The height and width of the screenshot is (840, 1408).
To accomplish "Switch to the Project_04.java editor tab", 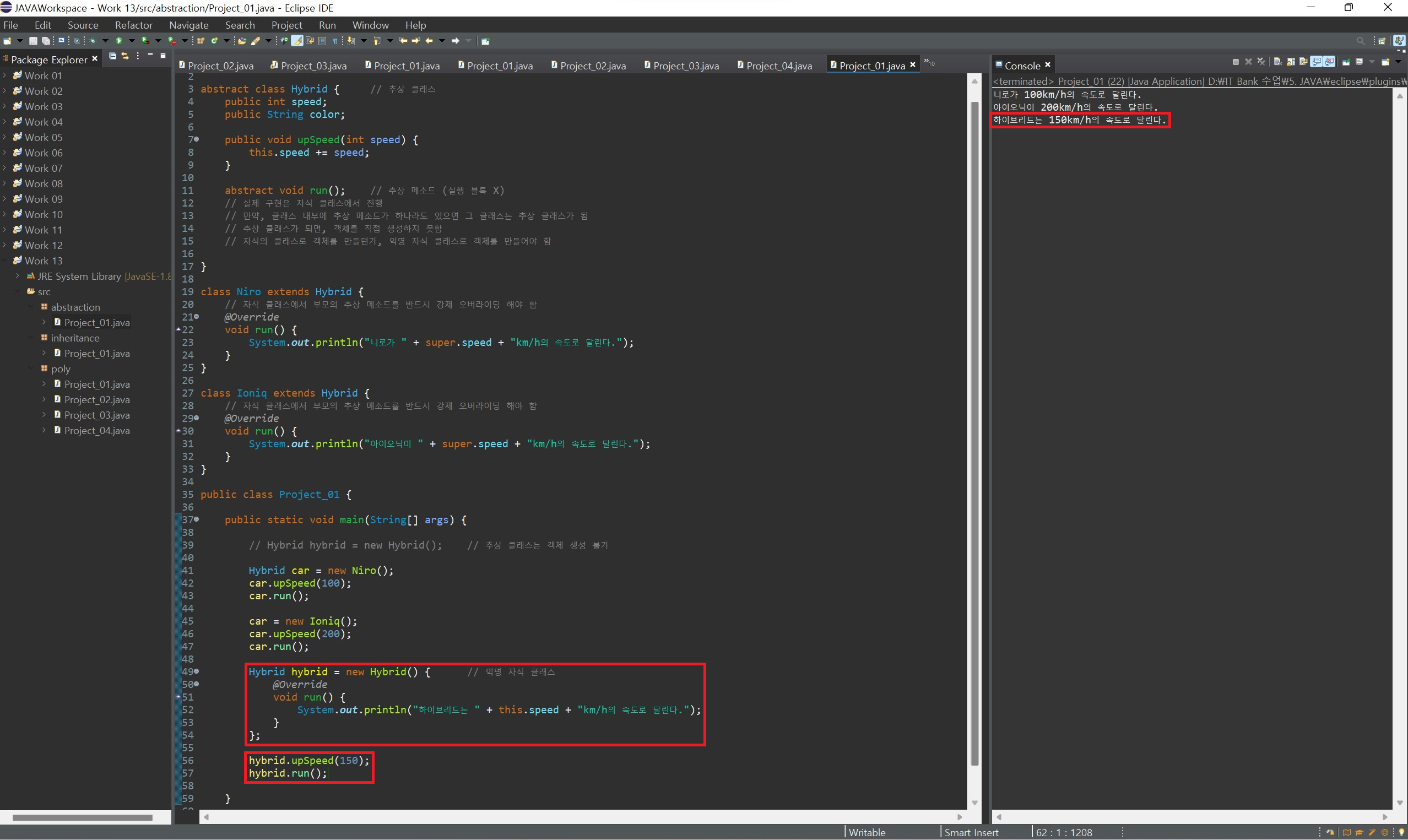I will click(x=778, y=66).
